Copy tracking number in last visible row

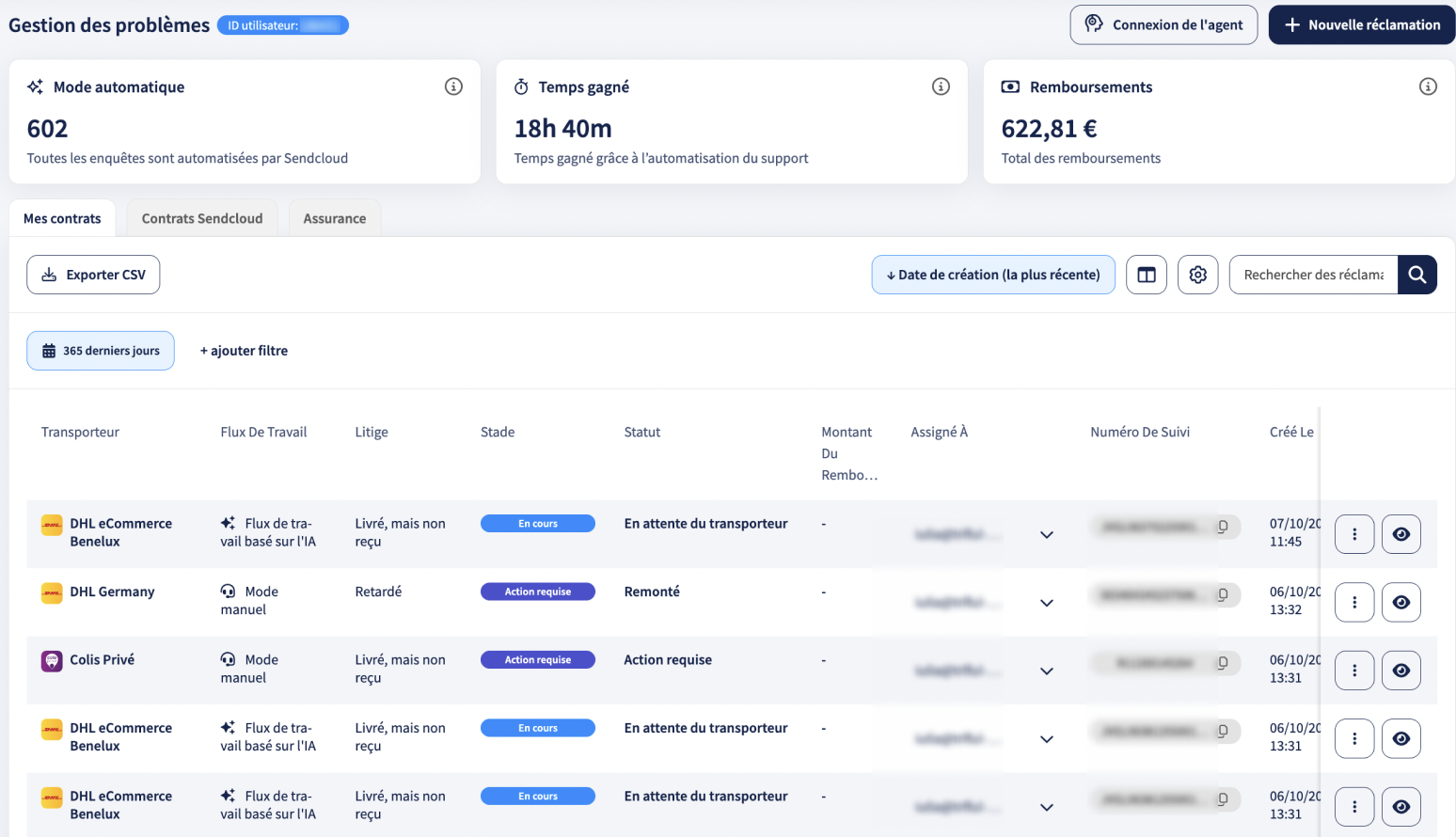point(1223,799)
